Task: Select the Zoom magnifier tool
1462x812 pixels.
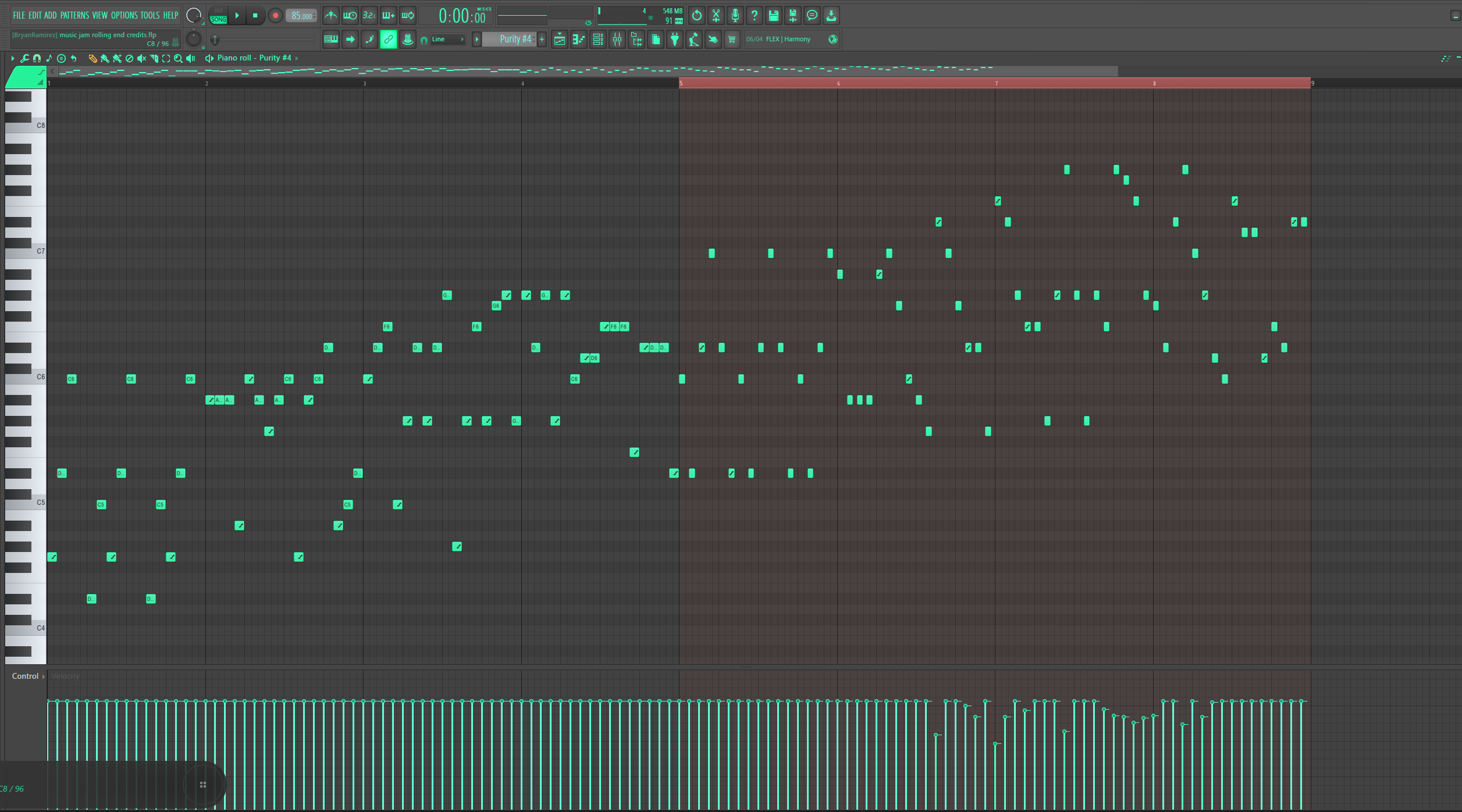Action: coord(179,58)
